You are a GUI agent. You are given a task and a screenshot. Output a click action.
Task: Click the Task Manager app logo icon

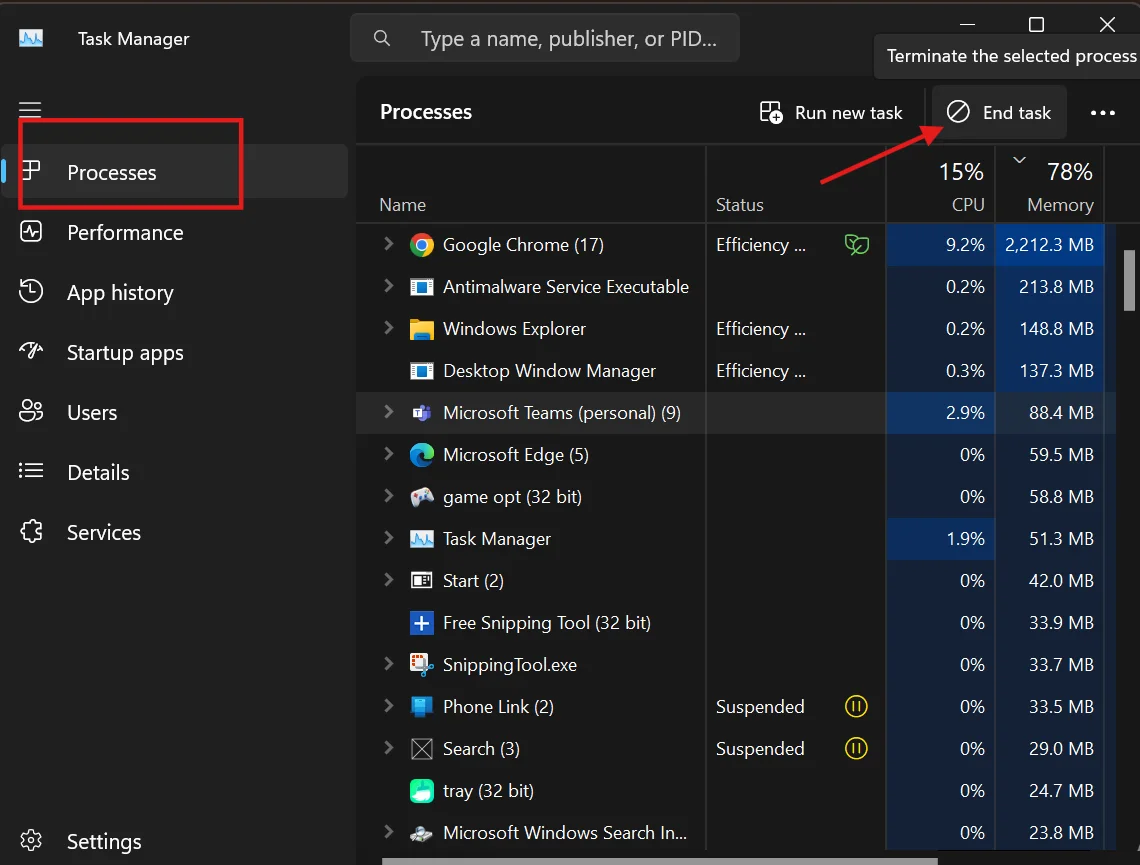(x=31, y=38)
